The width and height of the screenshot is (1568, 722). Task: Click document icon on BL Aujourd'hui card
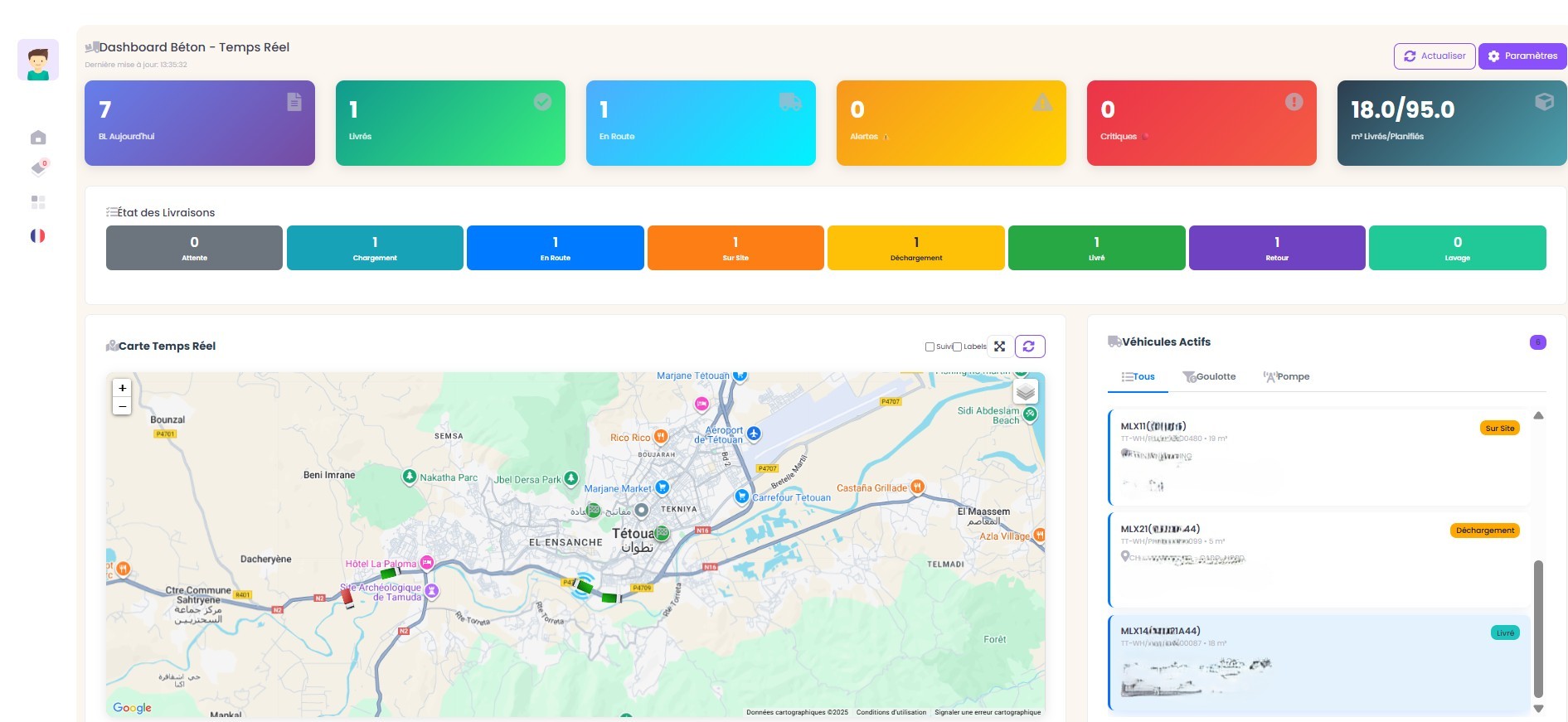point(294,102)
